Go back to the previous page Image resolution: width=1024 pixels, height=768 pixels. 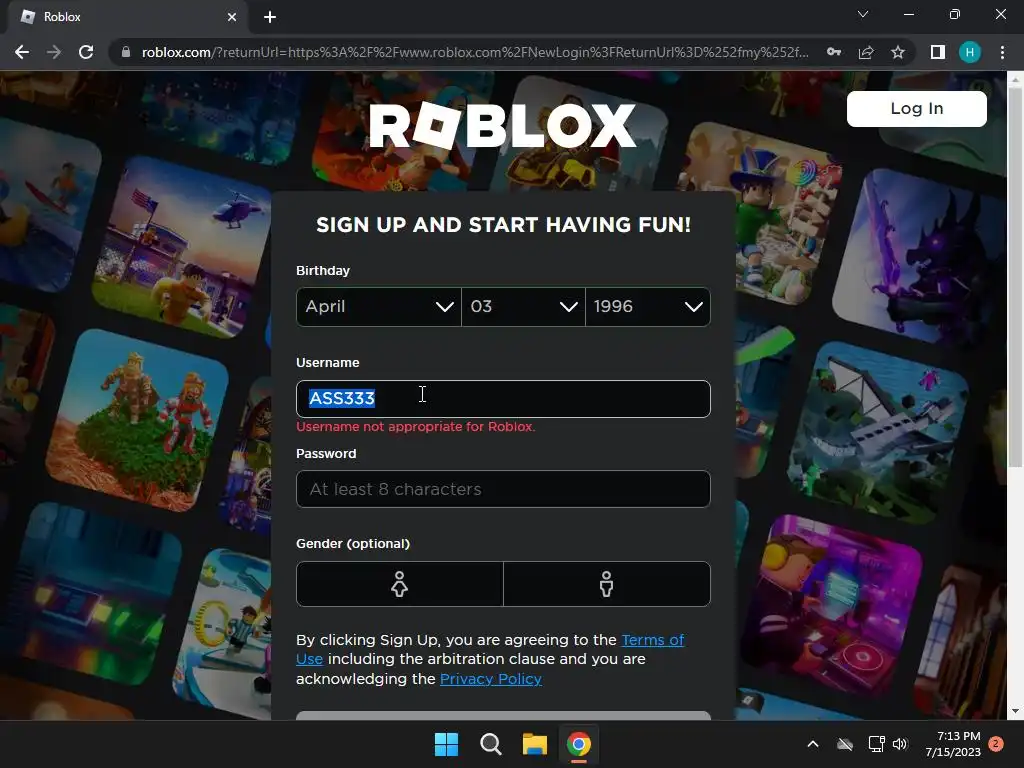[22, 52]
